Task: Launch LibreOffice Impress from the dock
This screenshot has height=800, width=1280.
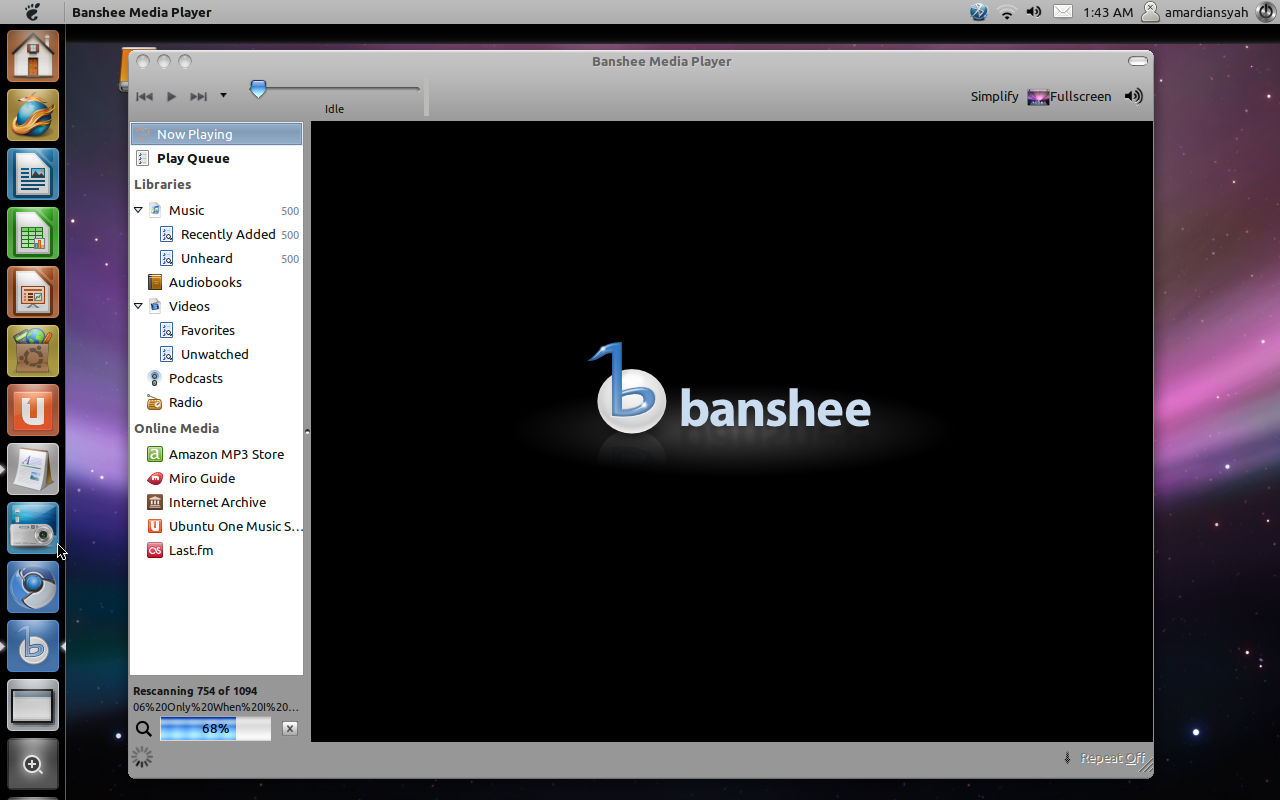Action: [x=33, y=292]
